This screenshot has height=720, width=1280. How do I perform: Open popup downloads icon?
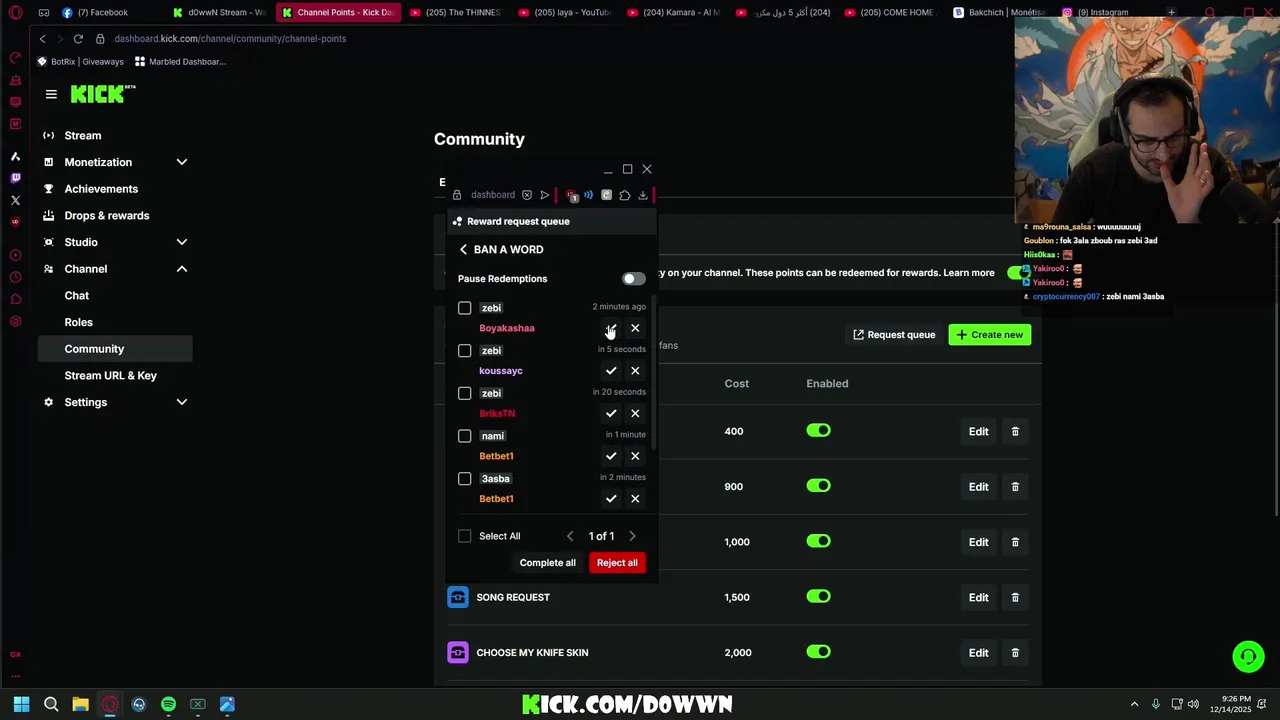click(x=643, y=195)
